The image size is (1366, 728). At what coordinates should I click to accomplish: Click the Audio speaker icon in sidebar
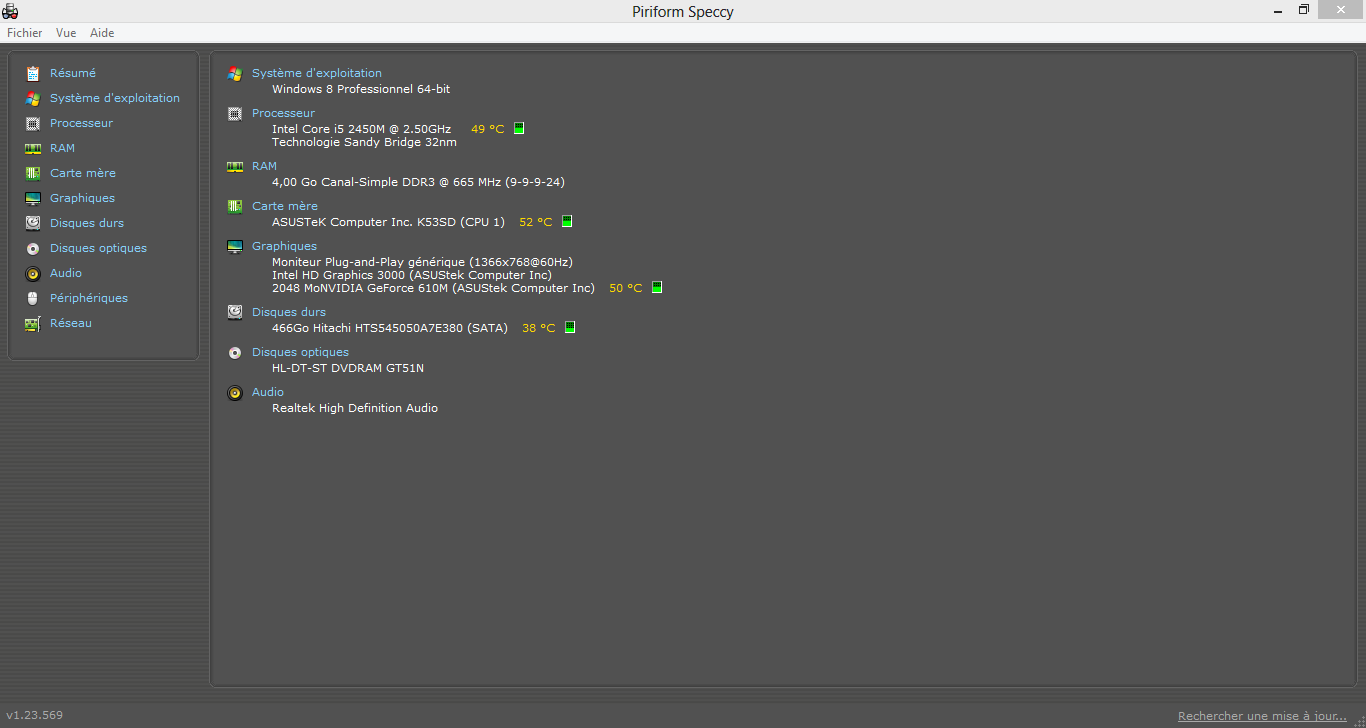tap(33, 273)
